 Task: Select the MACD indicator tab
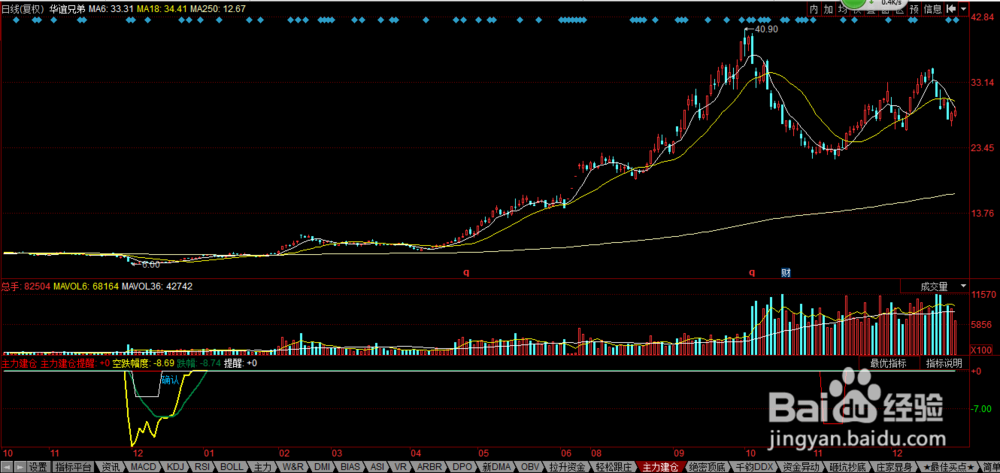(143, 467)
